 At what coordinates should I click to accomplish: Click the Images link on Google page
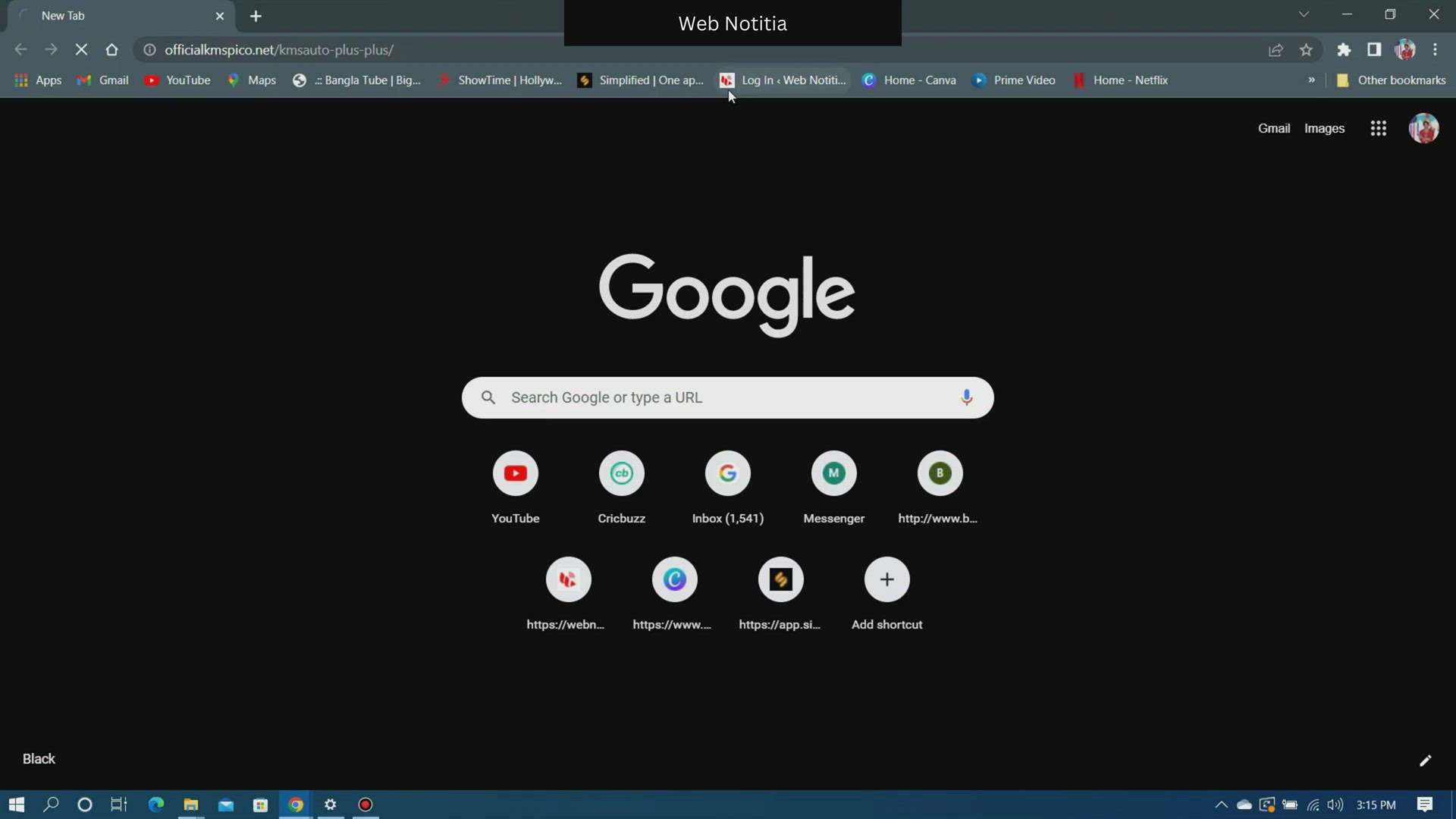point(1324,128)
